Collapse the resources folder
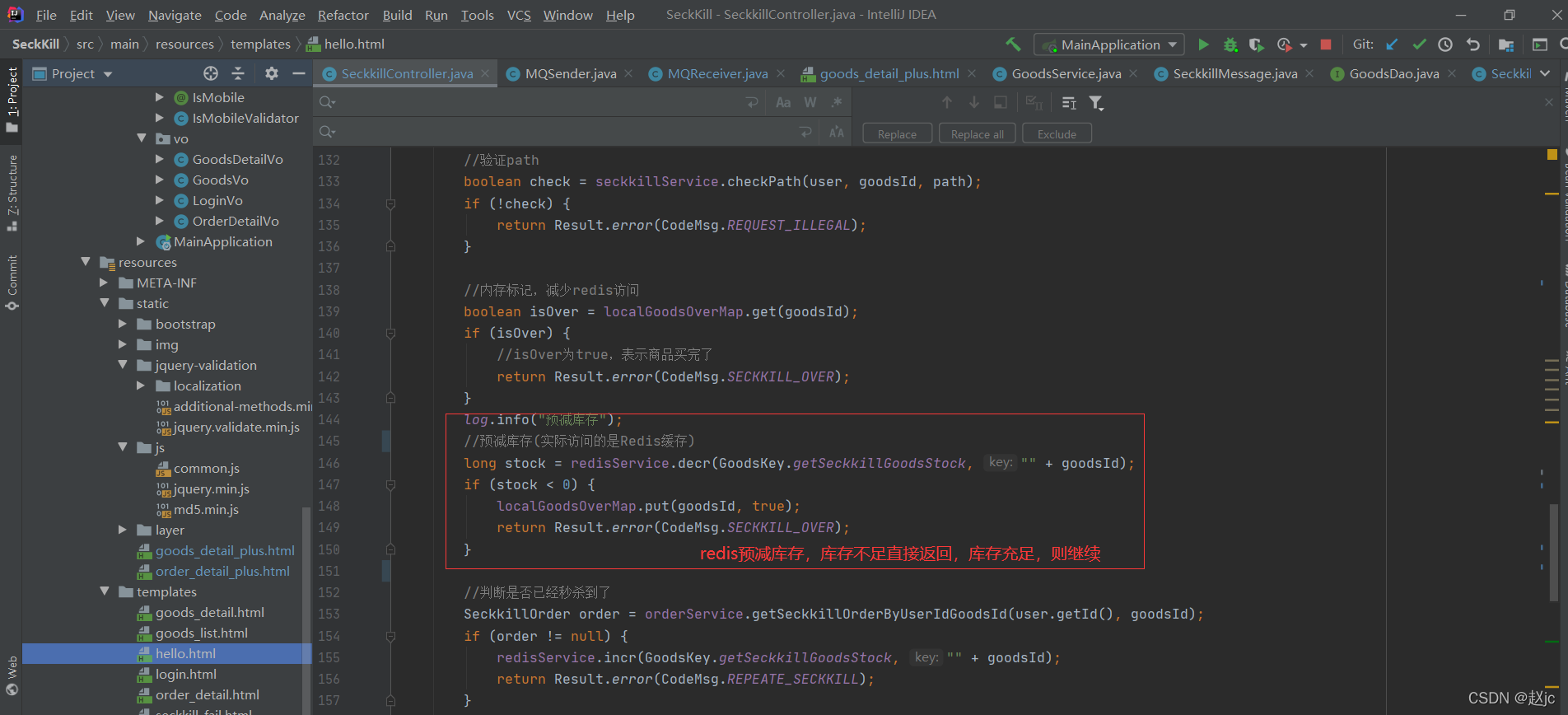 86,262
